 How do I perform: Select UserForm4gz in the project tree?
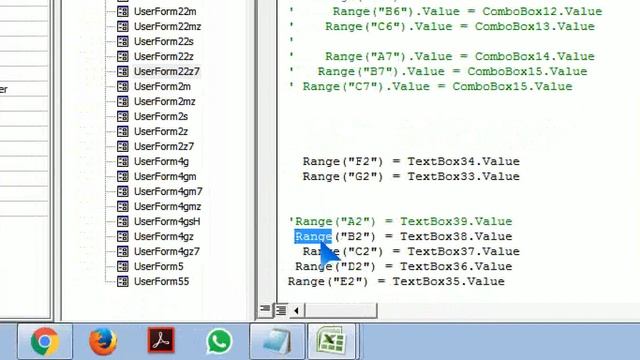pyautogui.click(x=164, y=236)
